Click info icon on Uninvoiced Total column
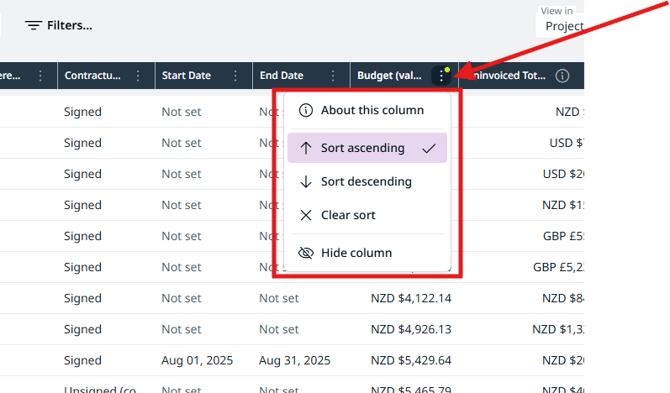This screenshot has width=670, height=393. (x=562, y=76)
